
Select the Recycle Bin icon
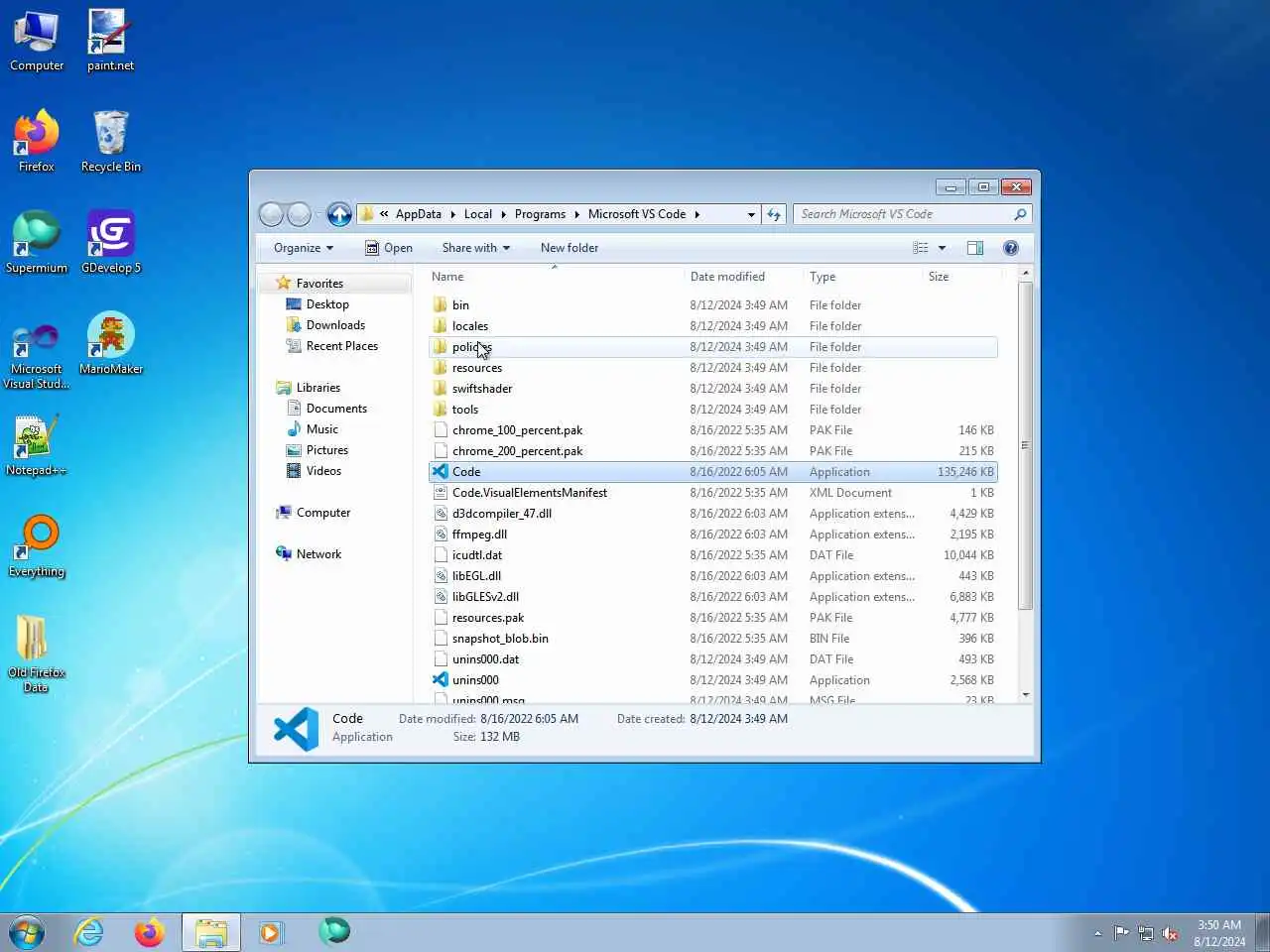pyautogui.click(x=110, y=142)
